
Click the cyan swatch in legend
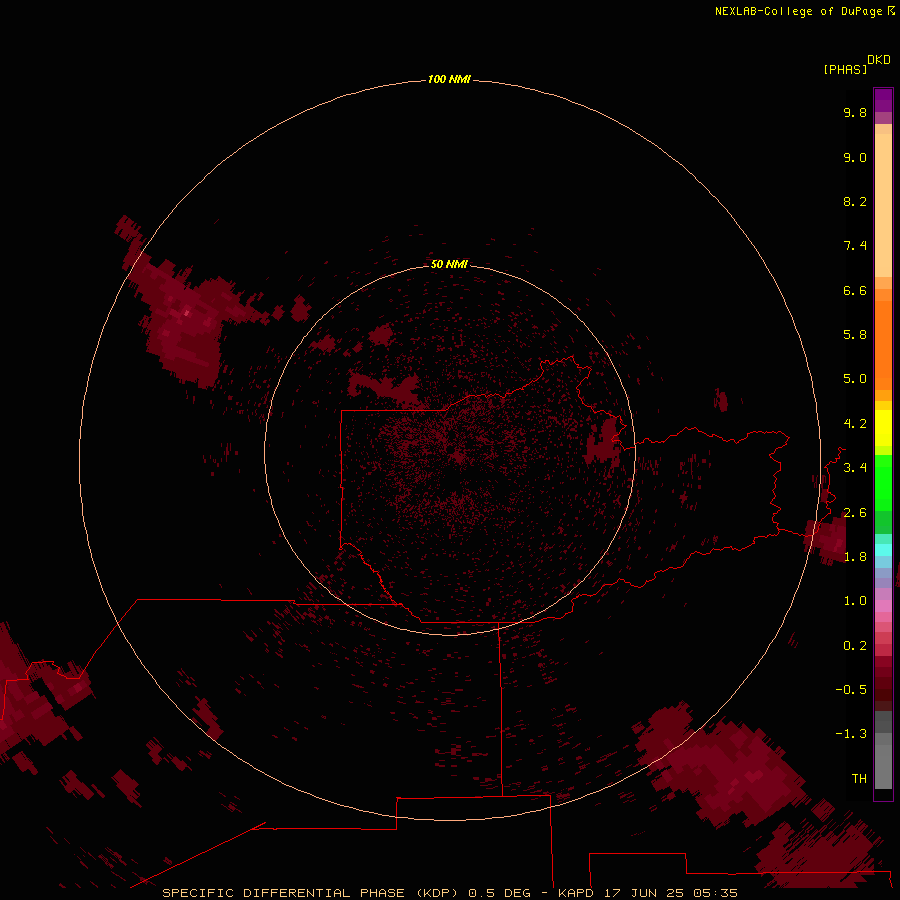click(883, 550)
